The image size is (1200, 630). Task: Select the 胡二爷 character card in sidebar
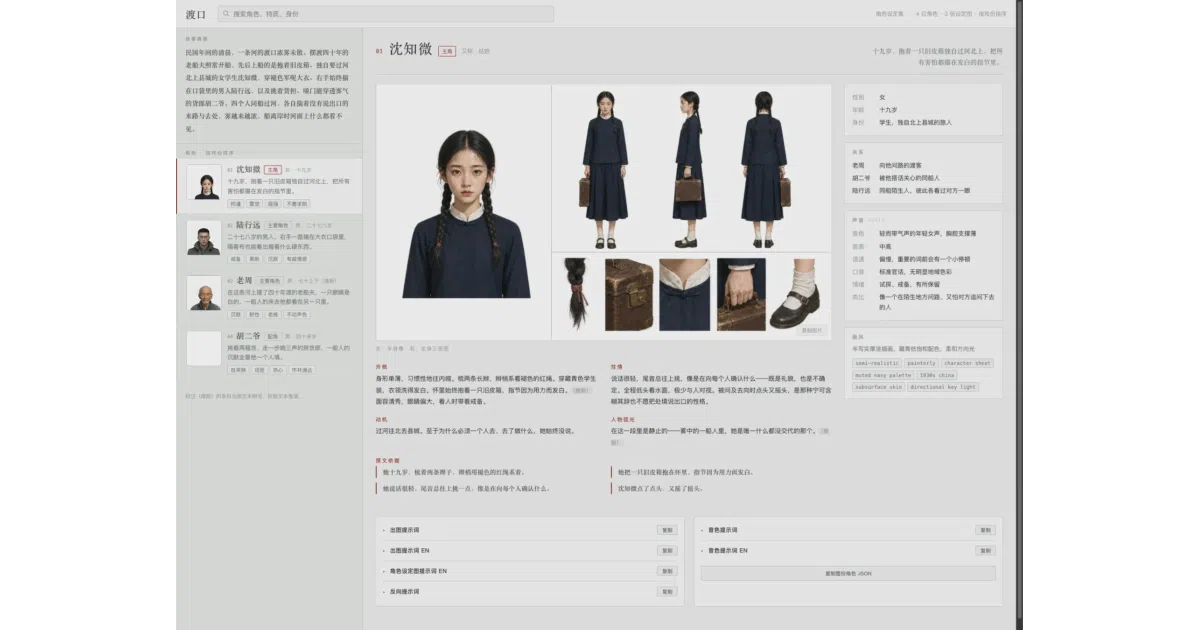269,351
